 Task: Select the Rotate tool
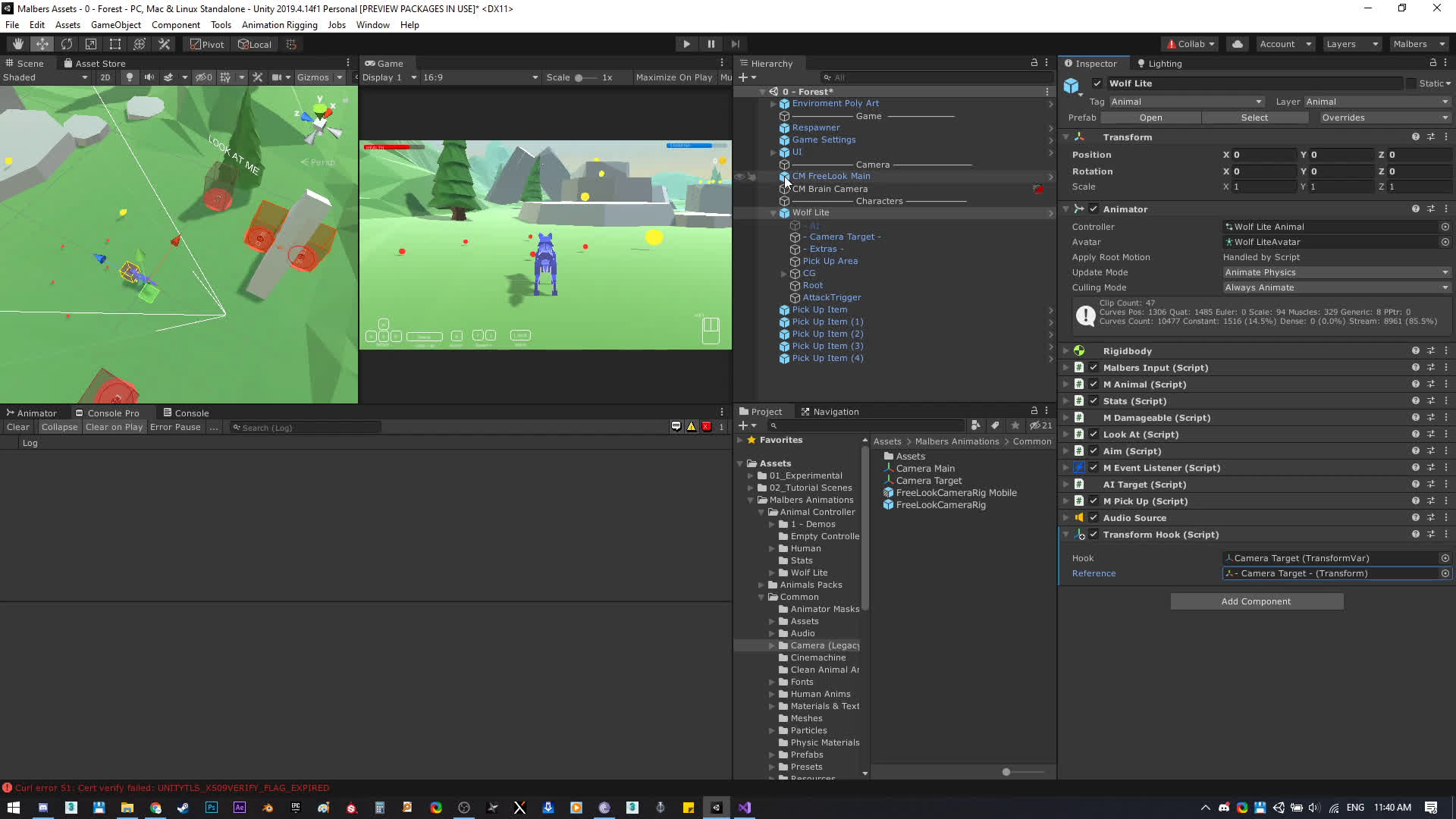[x=67, y=44]
